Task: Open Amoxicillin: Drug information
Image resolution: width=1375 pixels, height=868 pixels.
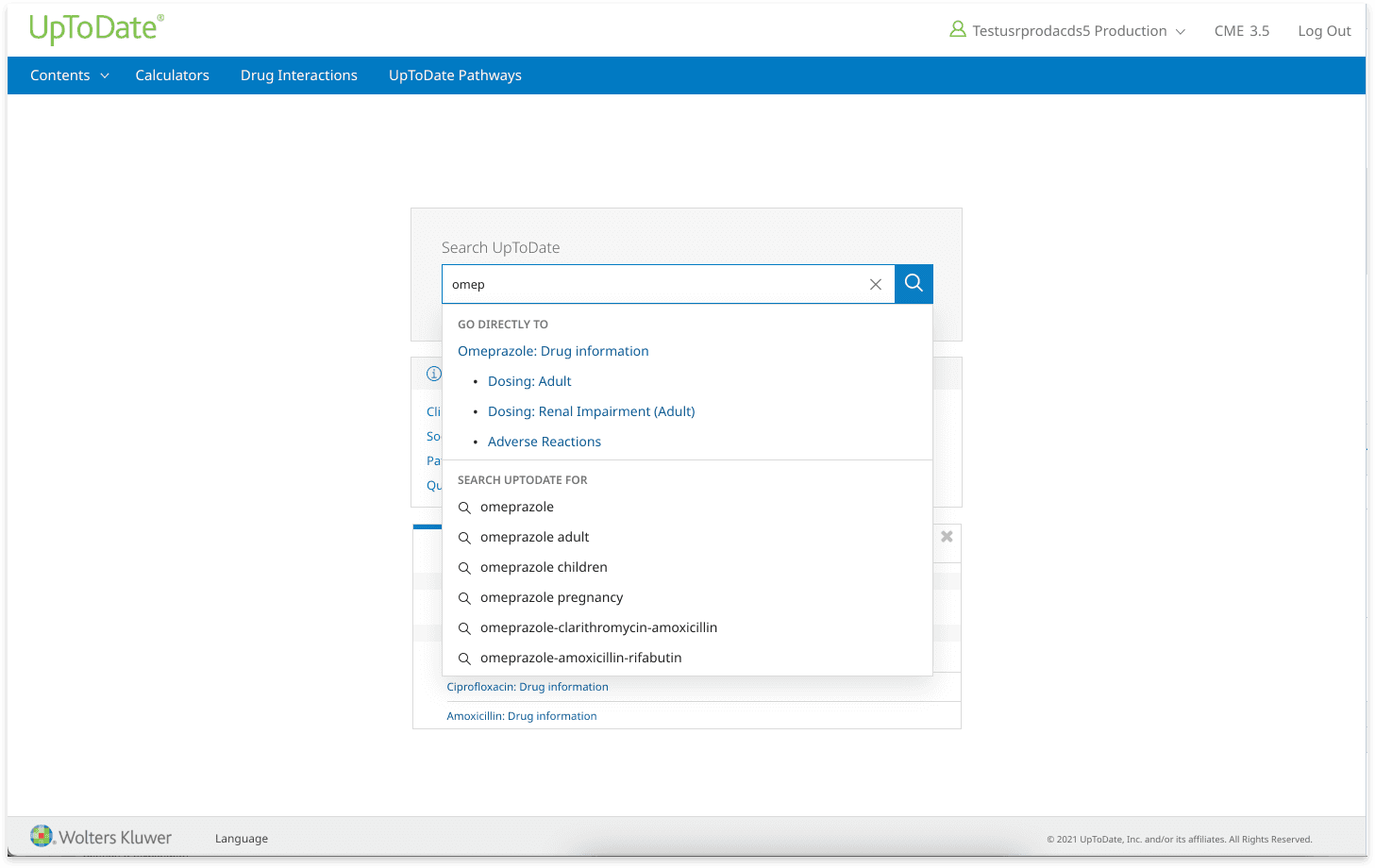Action: point(522,716)
